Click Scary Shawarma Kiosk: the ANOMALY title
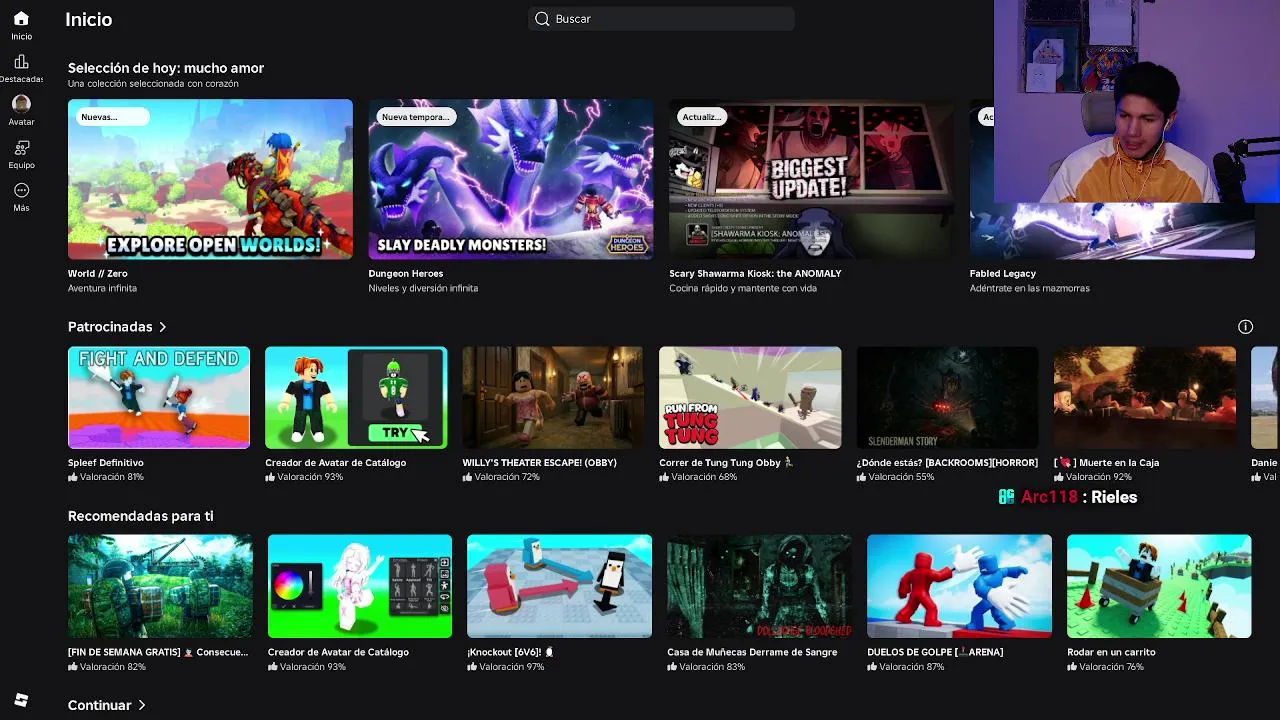The width and height of the screenshot is (1280, 720). click(755, 273)
